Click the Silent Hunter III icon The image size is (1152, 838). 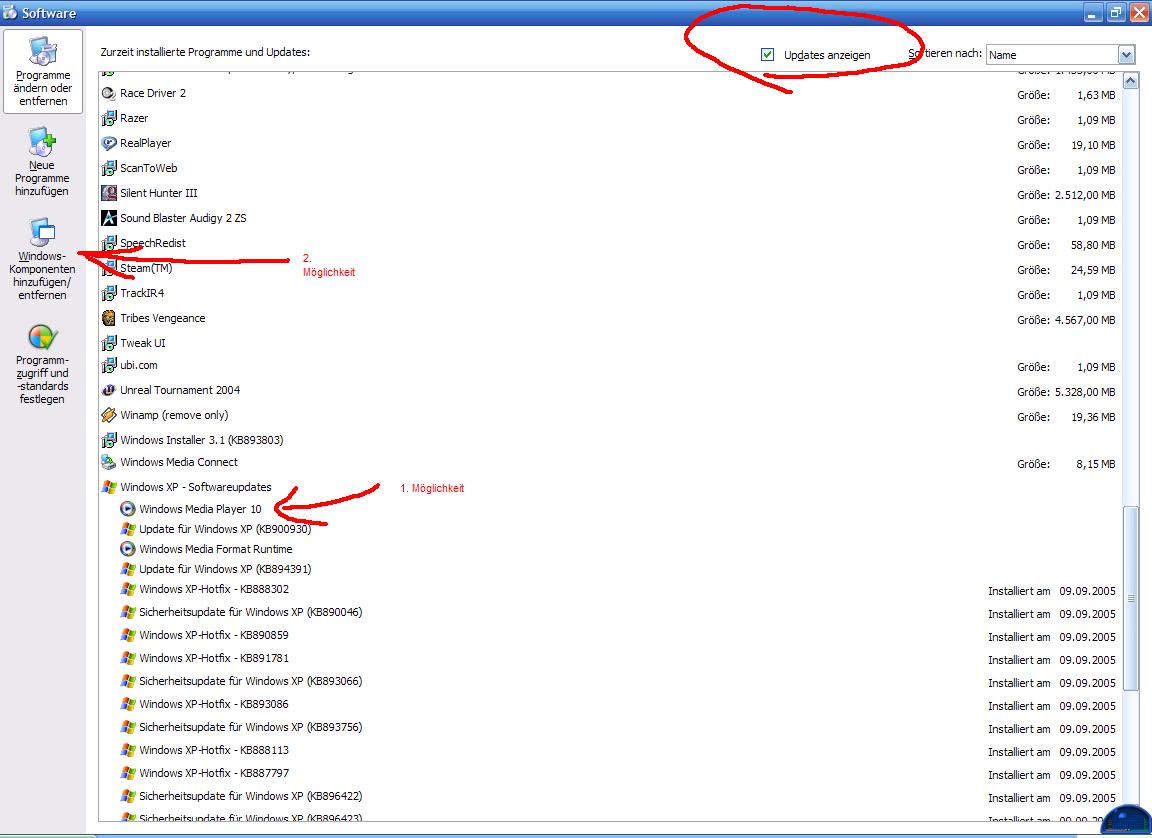pos(109,193)
